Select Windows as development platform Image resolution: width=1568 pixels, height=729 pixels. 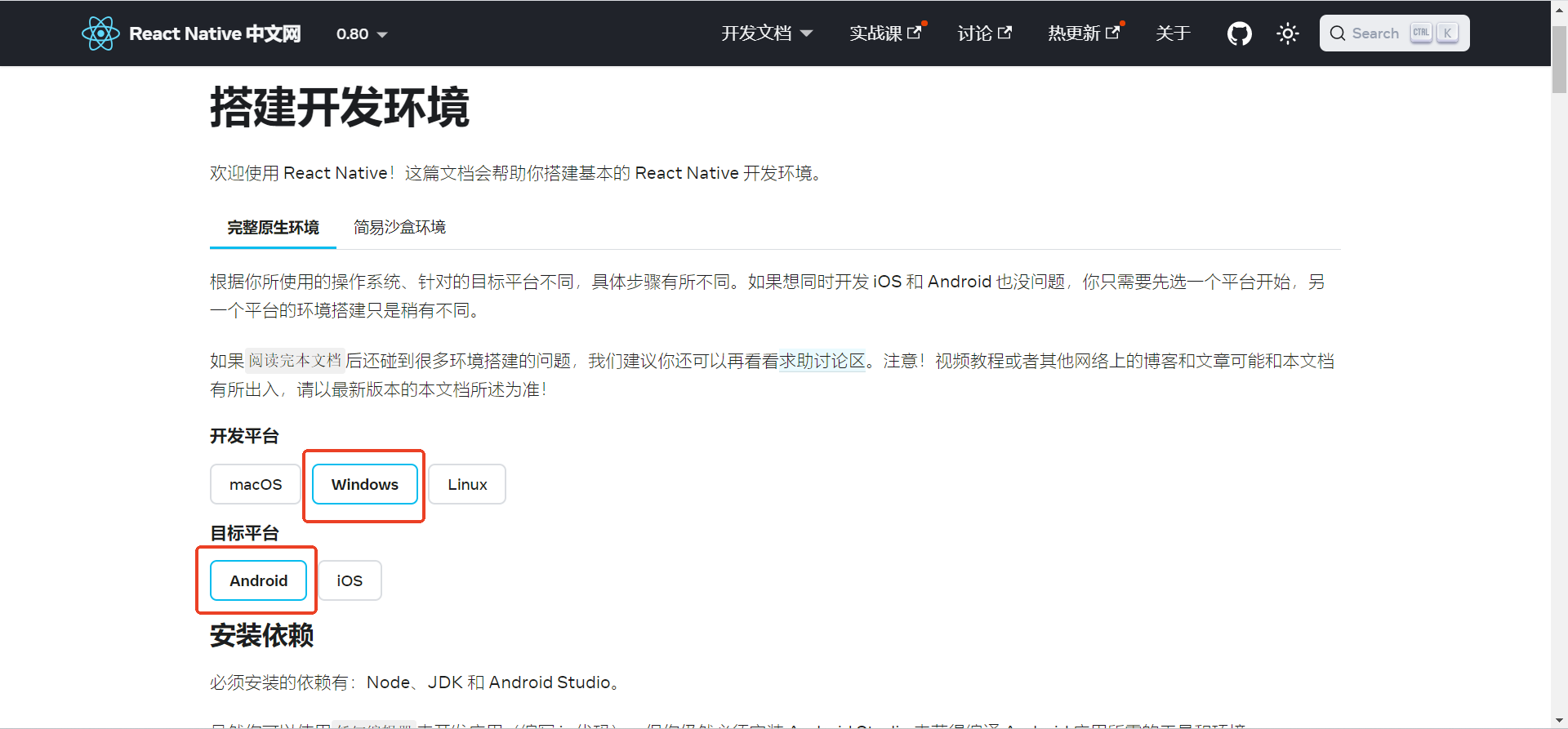365,484
